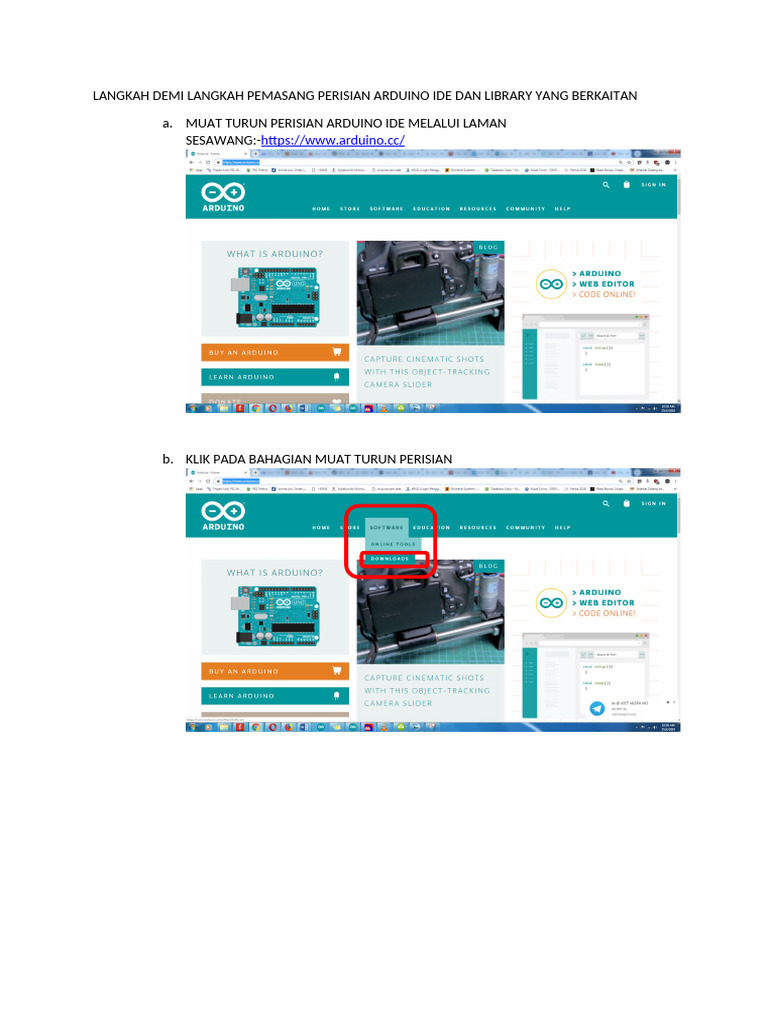Select STORE menu in step a screenshot
Image resolution: width=768 pixels, height=1024 pixels.
(350, 209)
